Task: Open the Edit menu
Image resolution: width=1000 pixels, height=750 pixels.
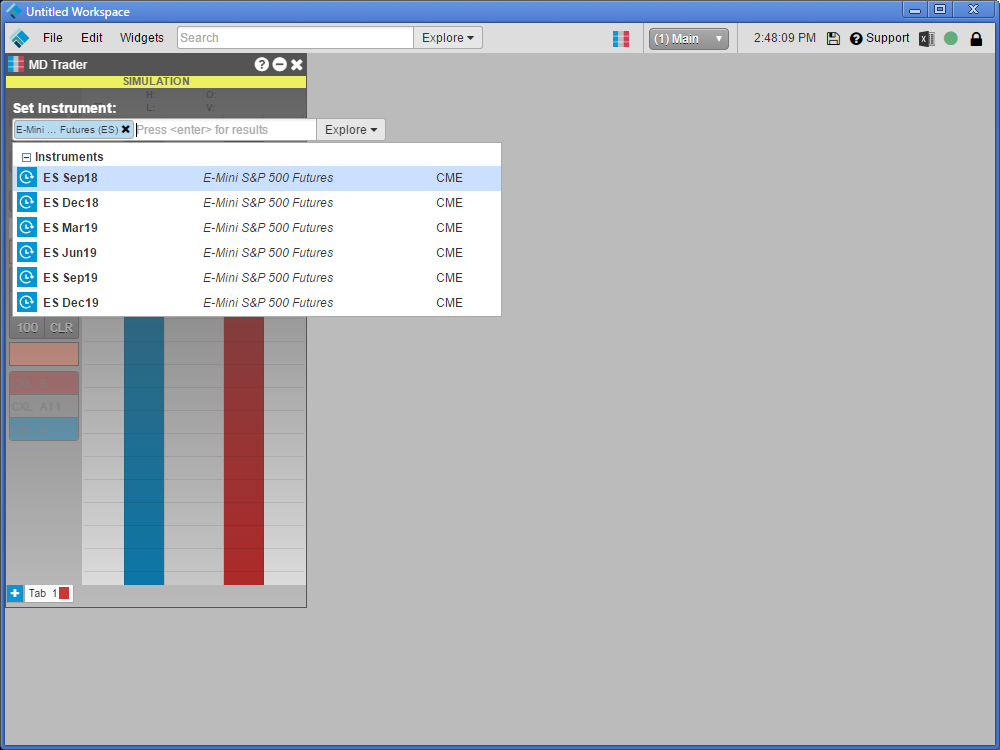Action: pyautogui.click(x=91, y=38)
